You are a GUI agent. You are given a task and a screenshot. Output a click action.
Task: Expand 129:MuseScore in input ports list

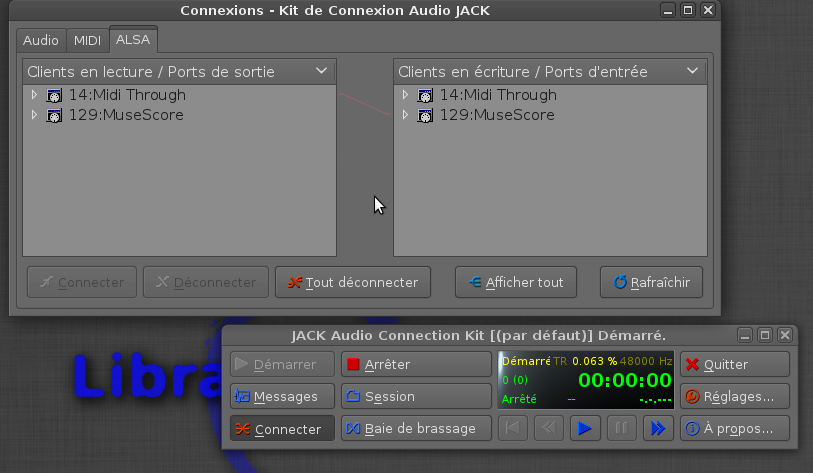click(405, 115)
